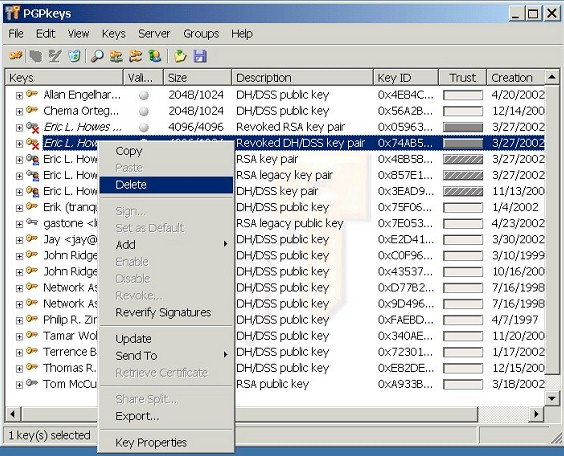The height and width of the screenshot is (456, 564).
Task: Sort by the Description column header
Action: [x=303, y=78]
